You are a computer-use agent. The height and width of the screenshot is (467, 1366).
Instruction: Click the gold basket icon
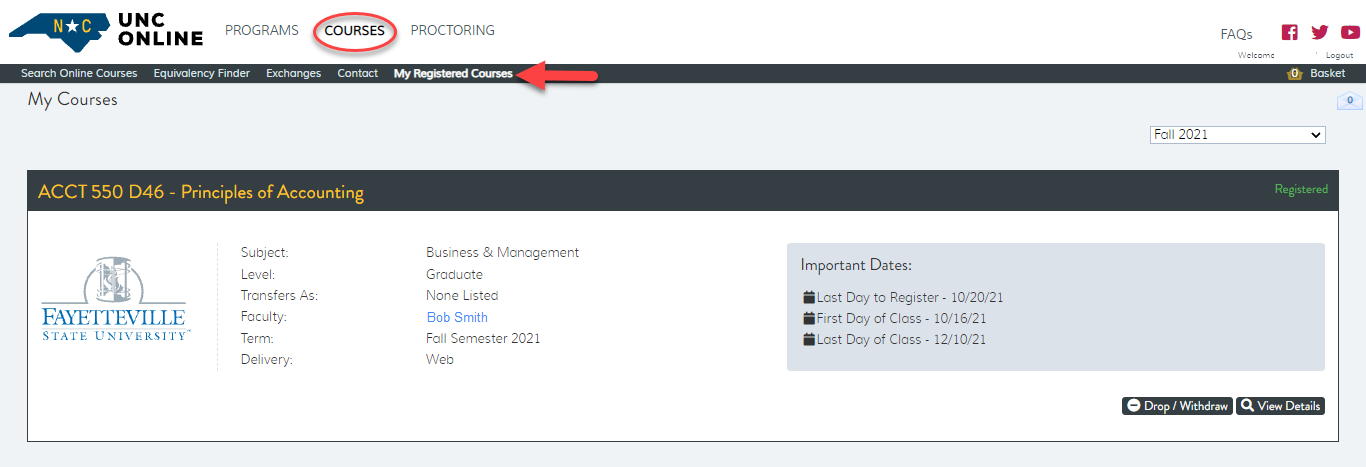click(1294, 74)
